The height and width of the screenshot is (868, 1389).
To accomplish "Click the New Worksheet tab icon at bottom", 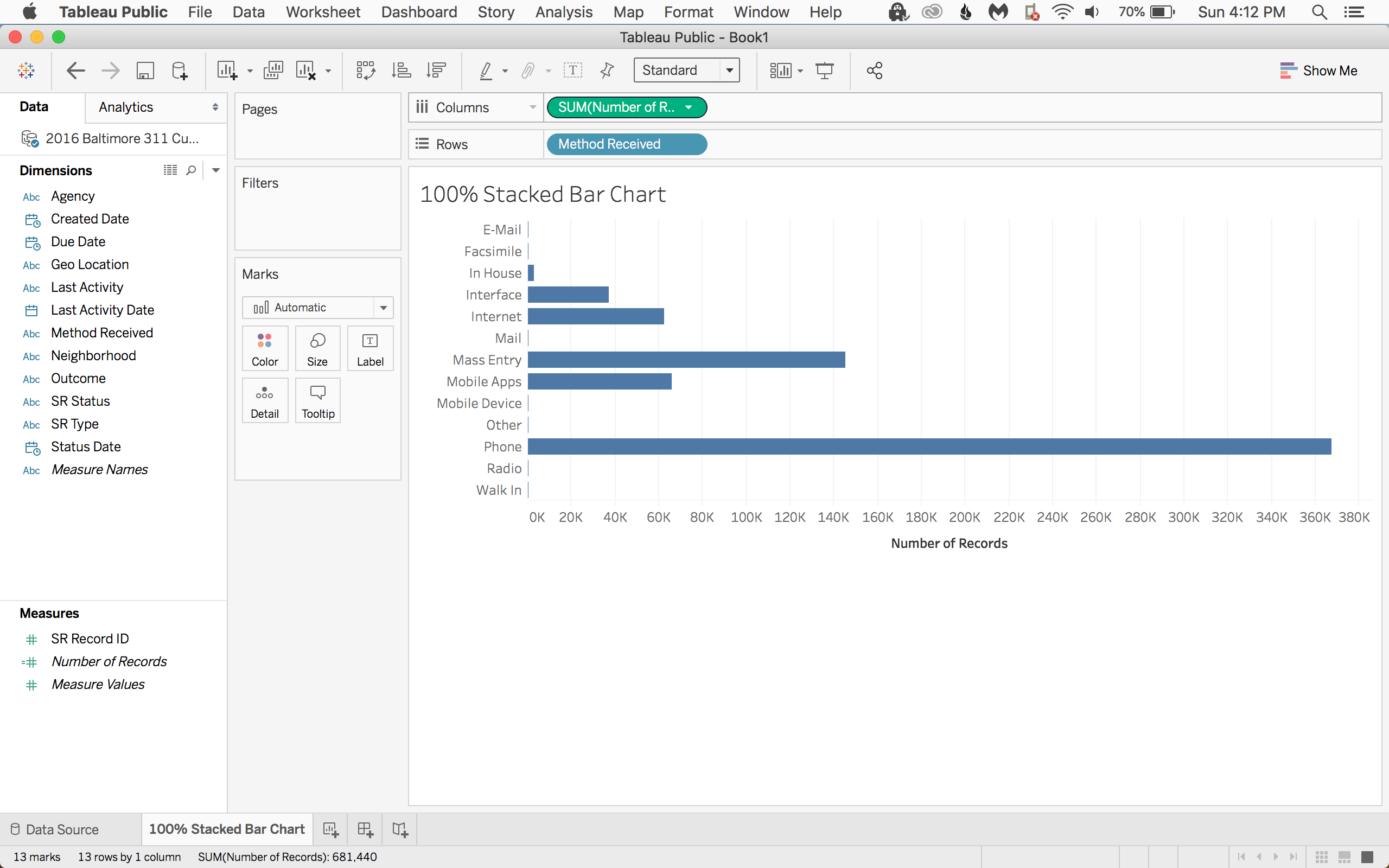I will pyautogui.click(x=330, y=829).
